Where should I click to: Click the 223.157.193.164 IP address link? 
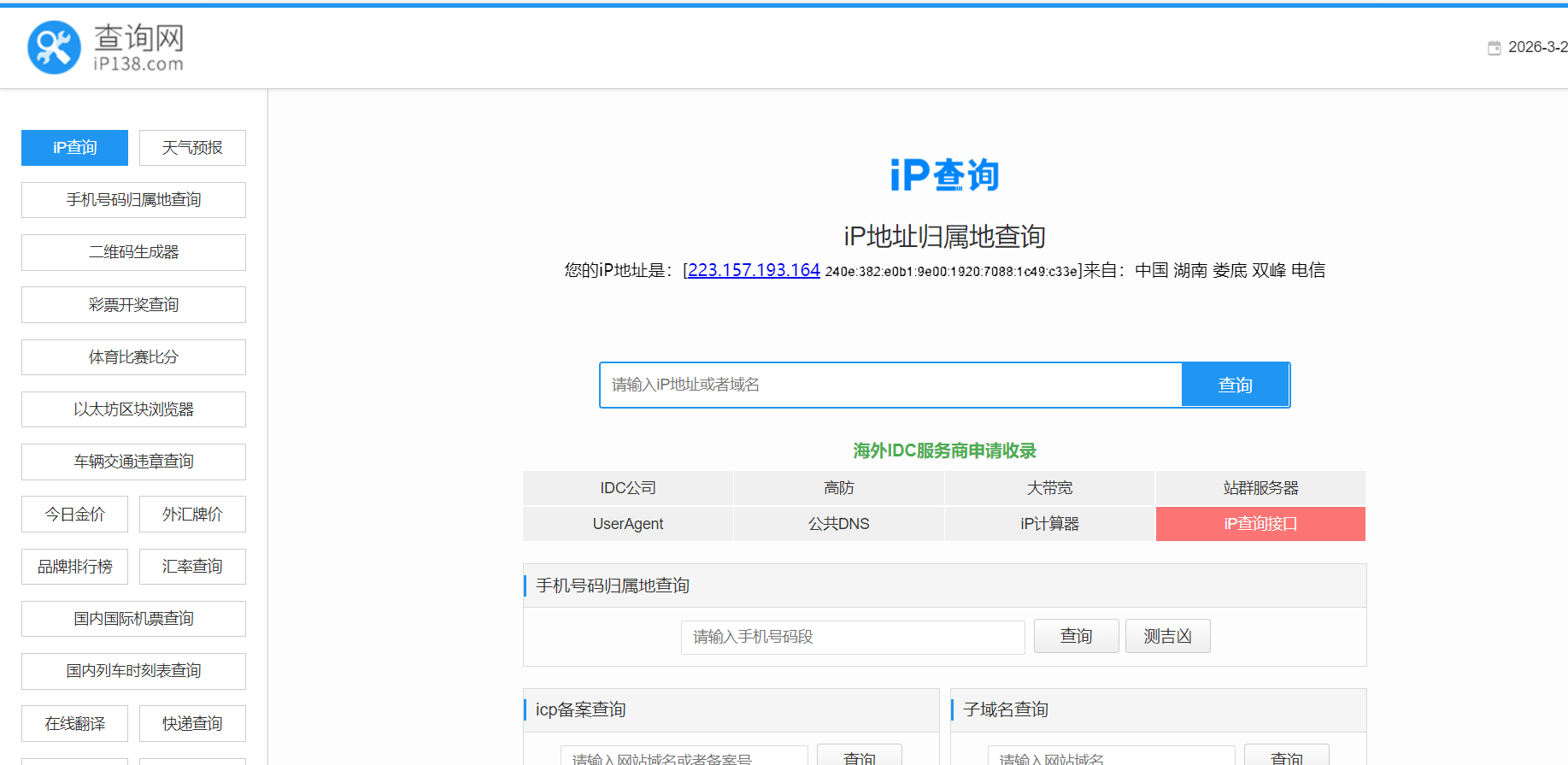click(x=754, y=270)
